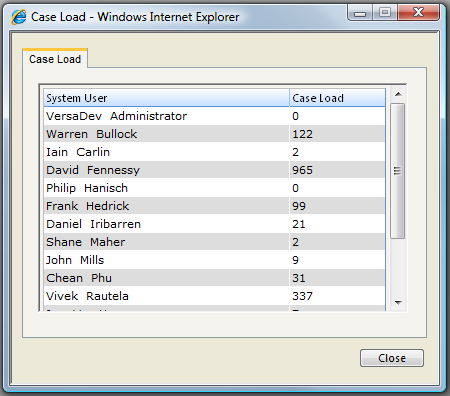The width and height of the screenshot is (450, 396).
Task: Click Iain Carlin's case load value 2
Action: (296, 152)
